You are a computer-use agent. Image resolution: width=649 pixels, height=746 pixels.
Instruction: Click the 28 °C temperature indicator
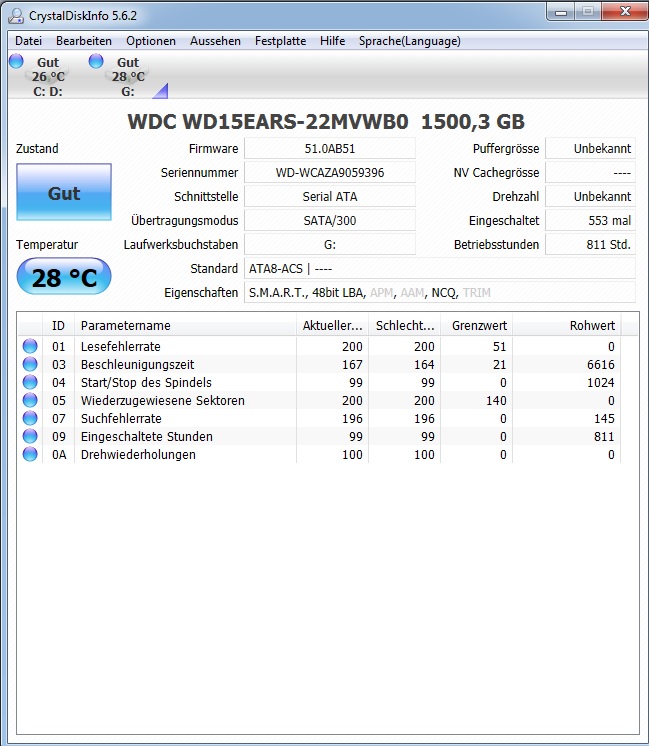(x=64, y=276)
